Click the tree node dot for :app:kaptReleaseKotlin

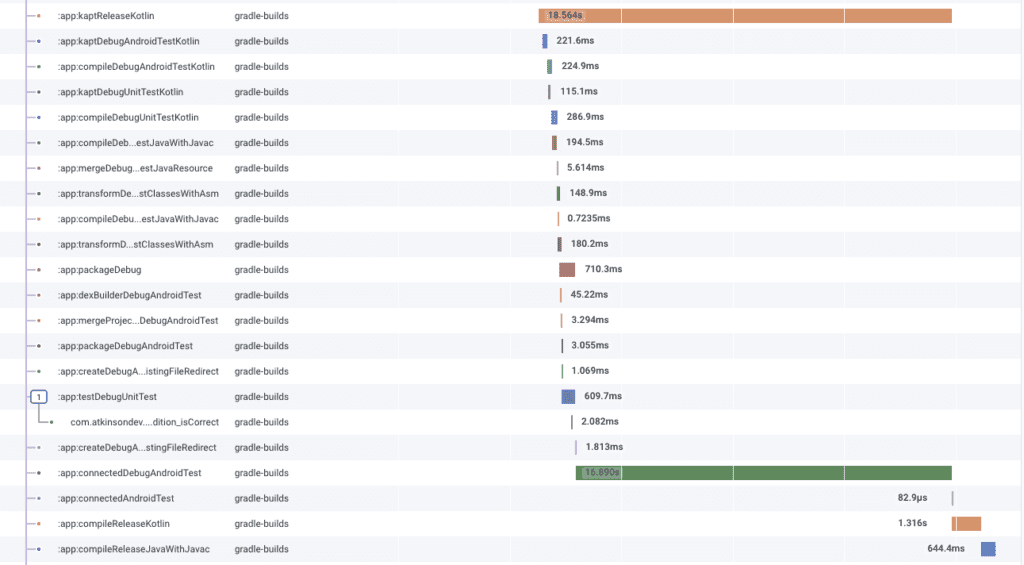38,16
